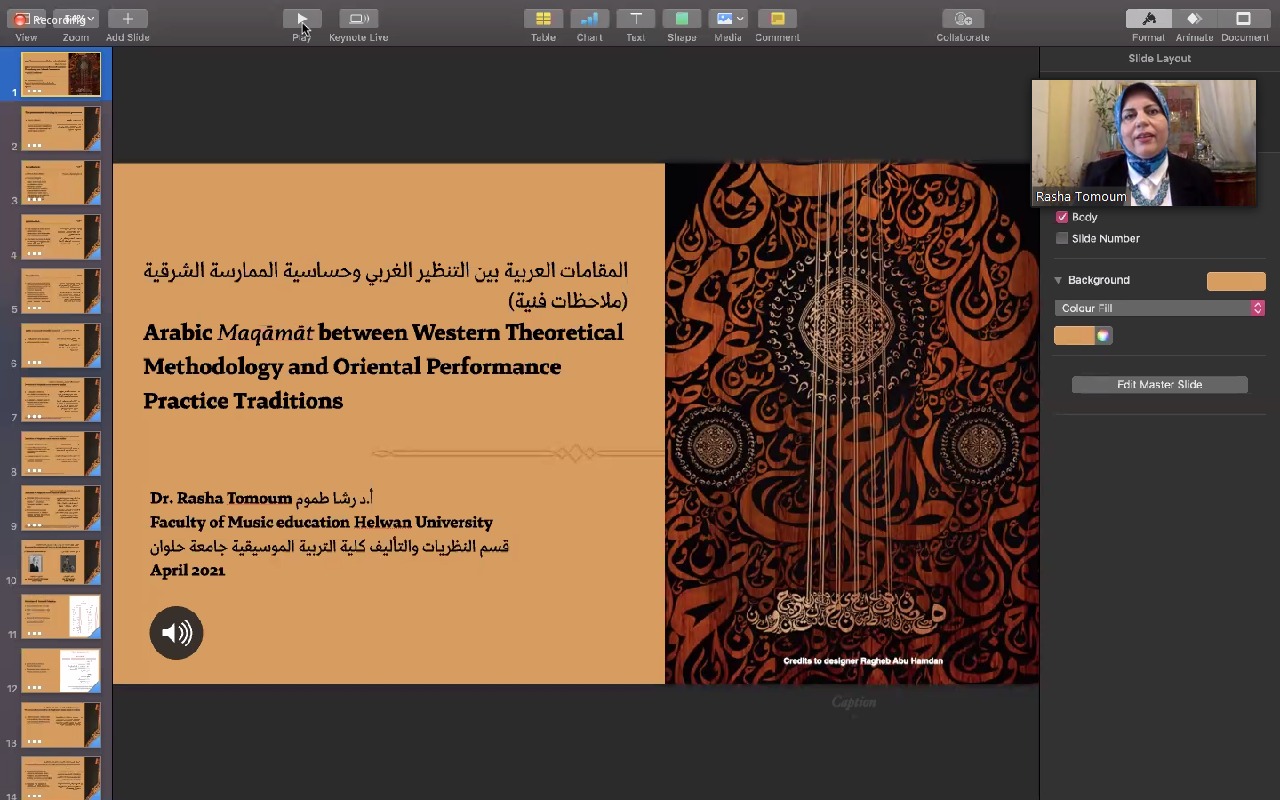Click the Play slideshow toolbar icon
This screenshot has height=800, width=1280.
coord(302,19)
